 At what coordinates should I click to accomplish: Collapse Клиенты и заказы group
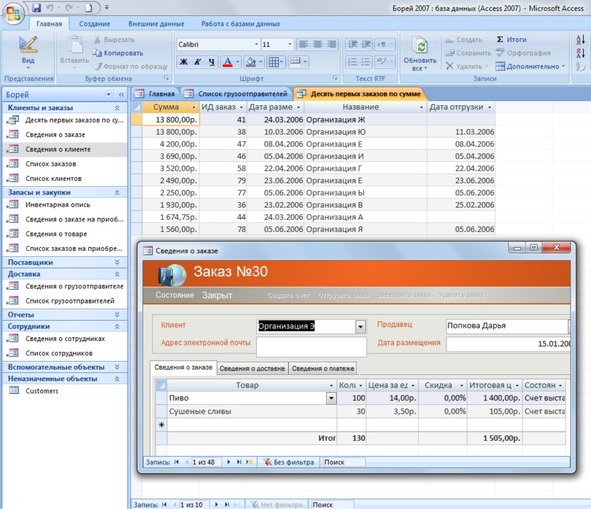tap(117, 108)
